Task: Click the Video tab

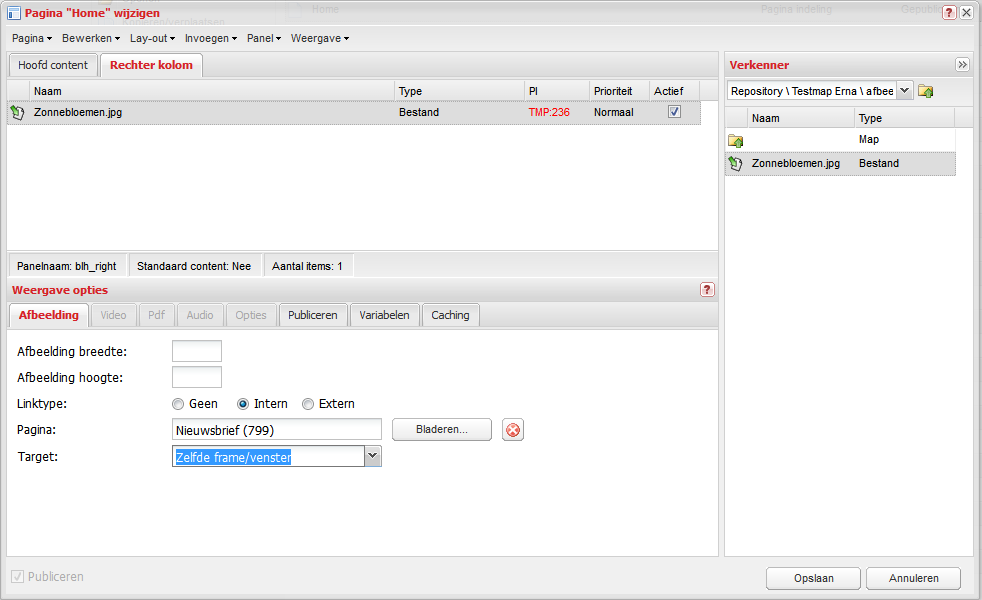Action: click(x=113, y=315)
